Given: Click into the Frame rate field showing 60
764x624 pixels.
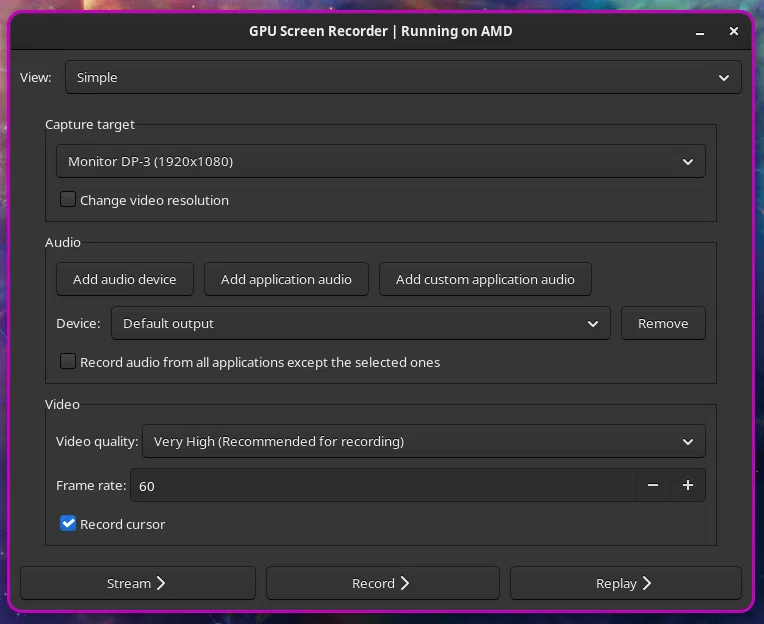Looking at the screenshot, I should (383, 486).
